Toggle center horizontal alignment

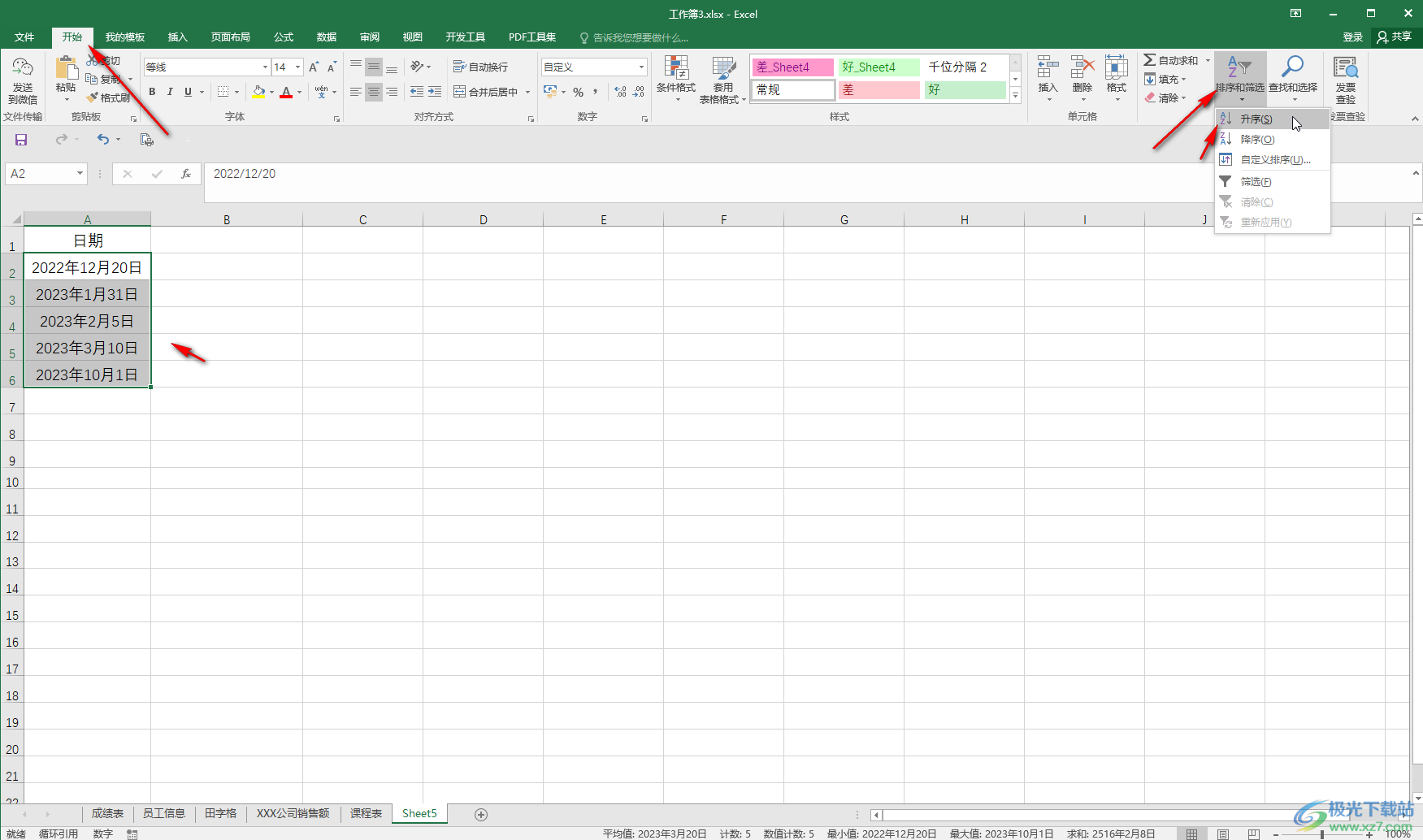point(374,92)
